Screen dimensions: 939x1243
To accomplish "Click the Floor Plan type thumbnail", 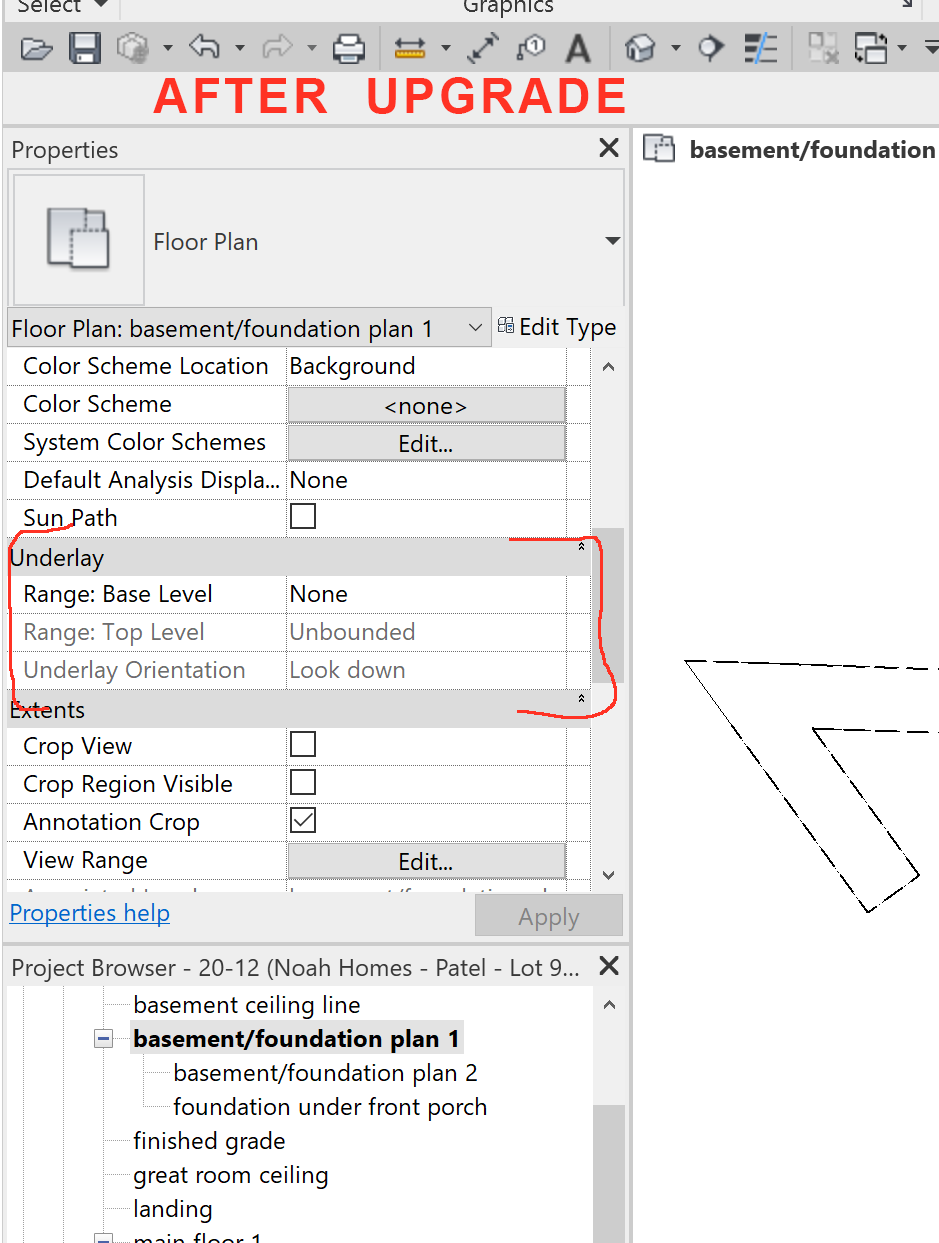I will point(78,240).
